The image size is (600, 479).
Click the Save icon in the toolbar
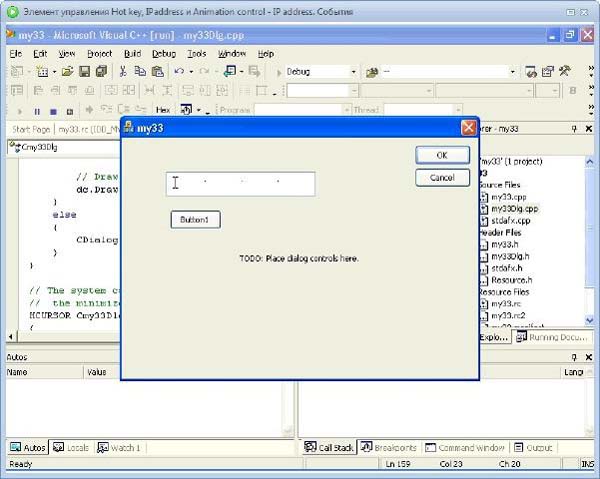[x=85, y=72]
